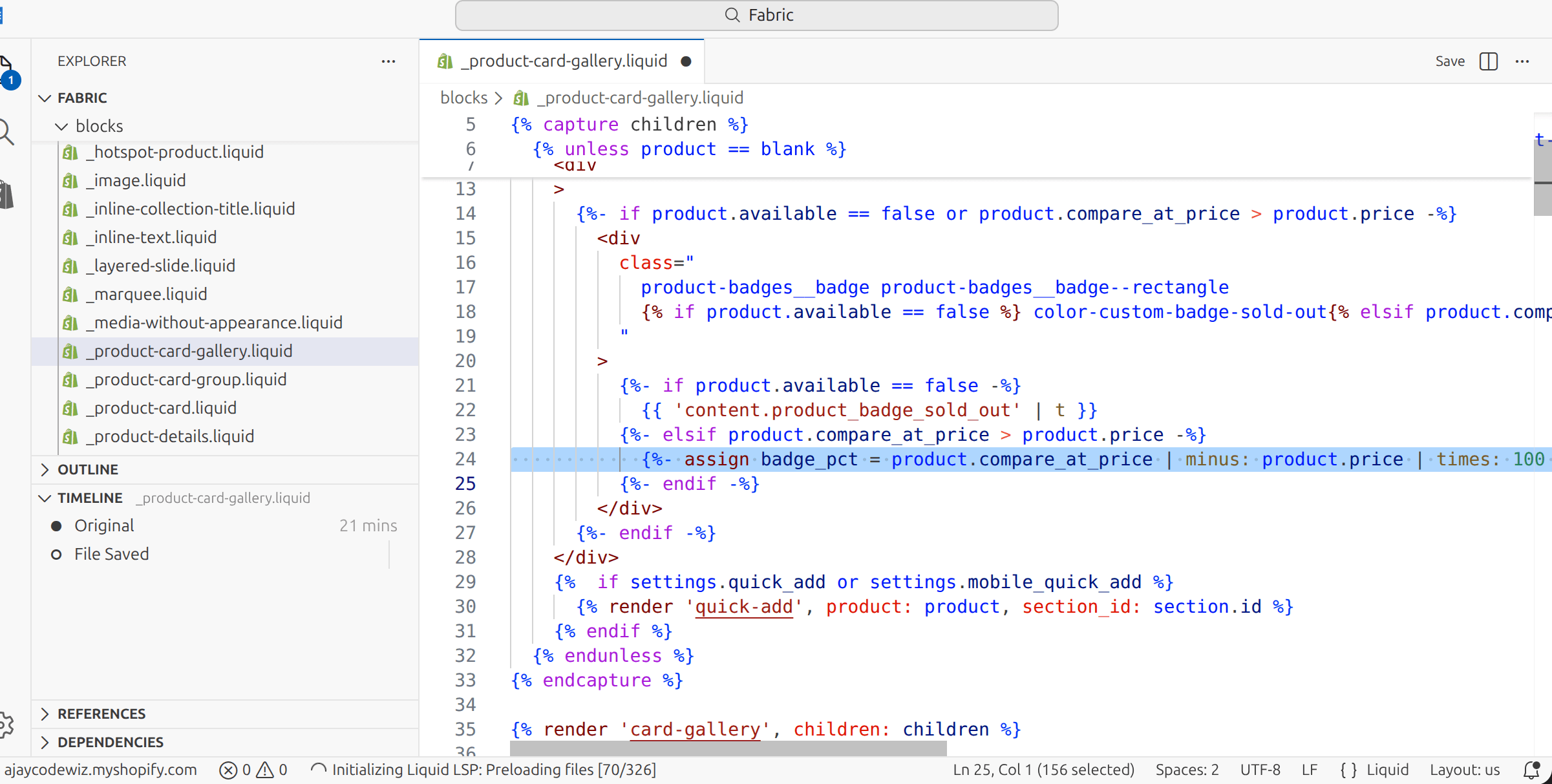Open Shopify extension in activity bar
The image size is (1552, 784).
[x=6, y=194]
